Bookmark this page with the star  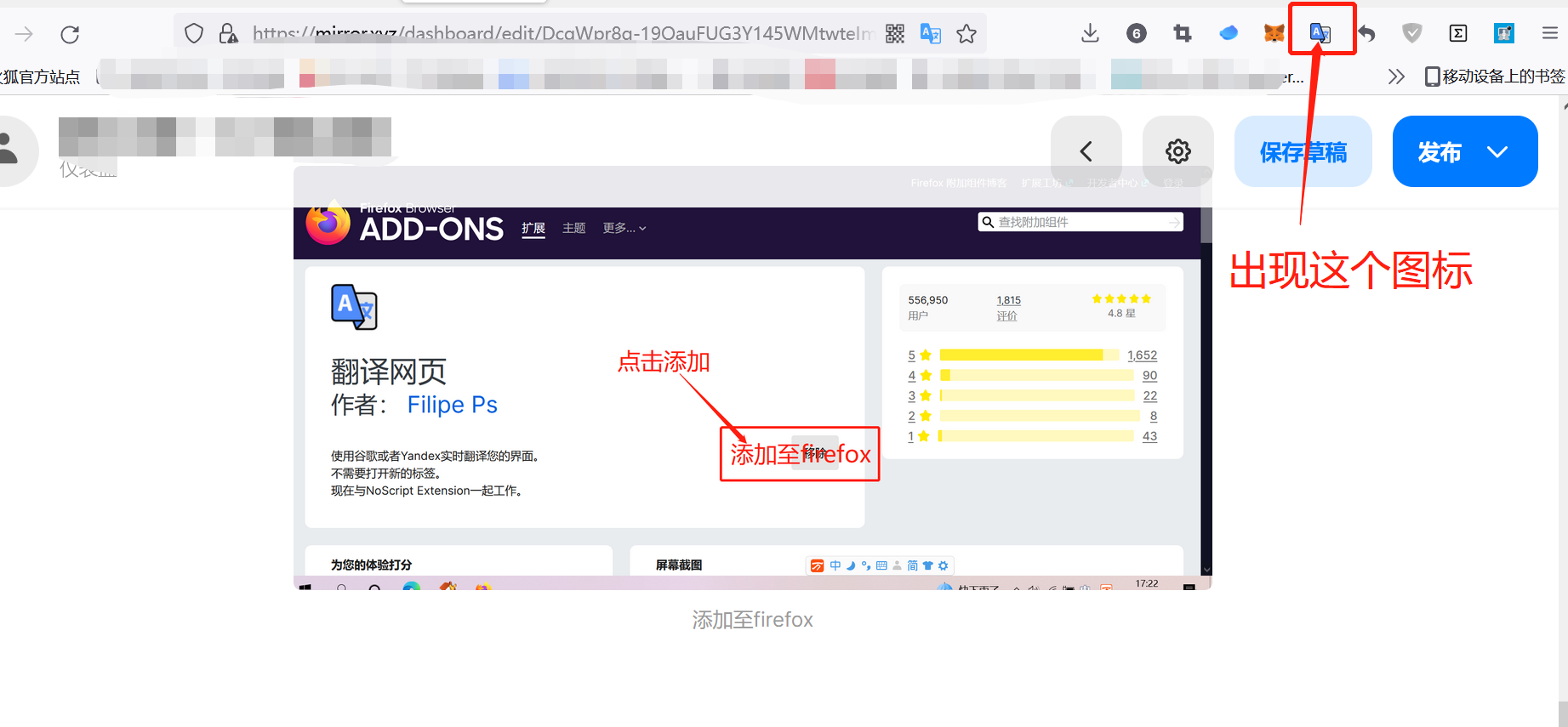coord(966,34)
